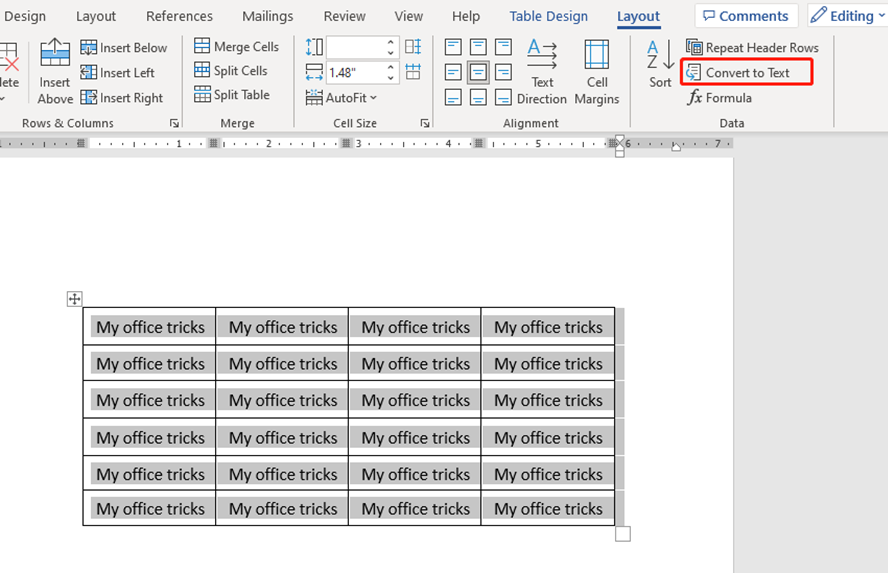Select the table Layout tab

pyautogui.click(x=638, y=16)
